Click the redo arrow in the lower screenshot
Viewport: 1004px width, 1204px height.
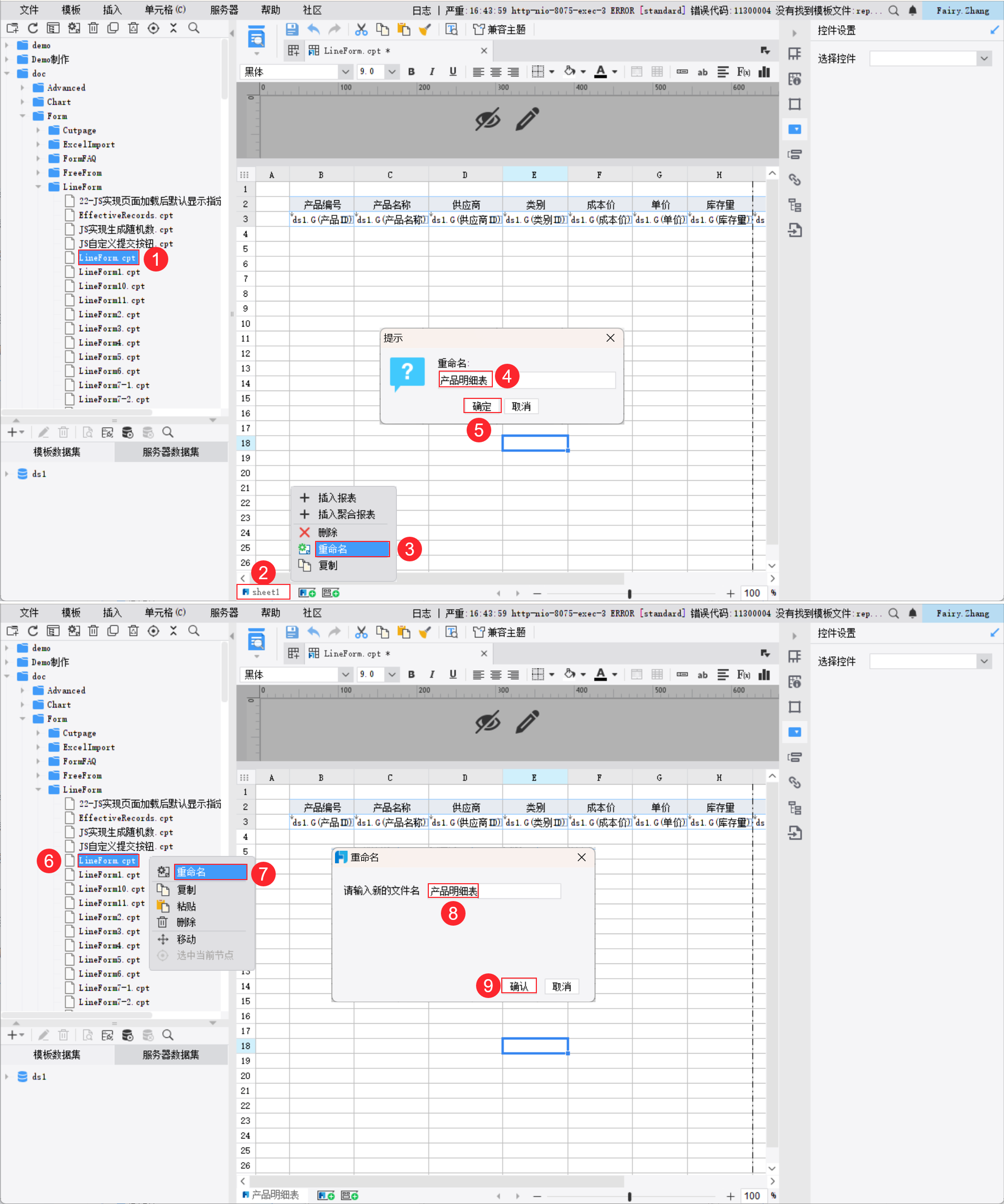[x=334, y=632]
